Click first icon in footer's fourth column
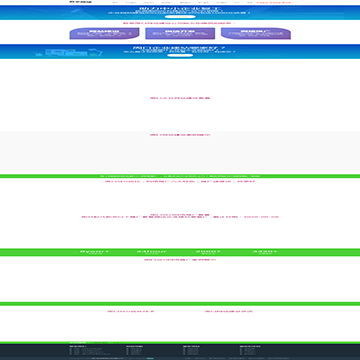 [x=241, y=349]
